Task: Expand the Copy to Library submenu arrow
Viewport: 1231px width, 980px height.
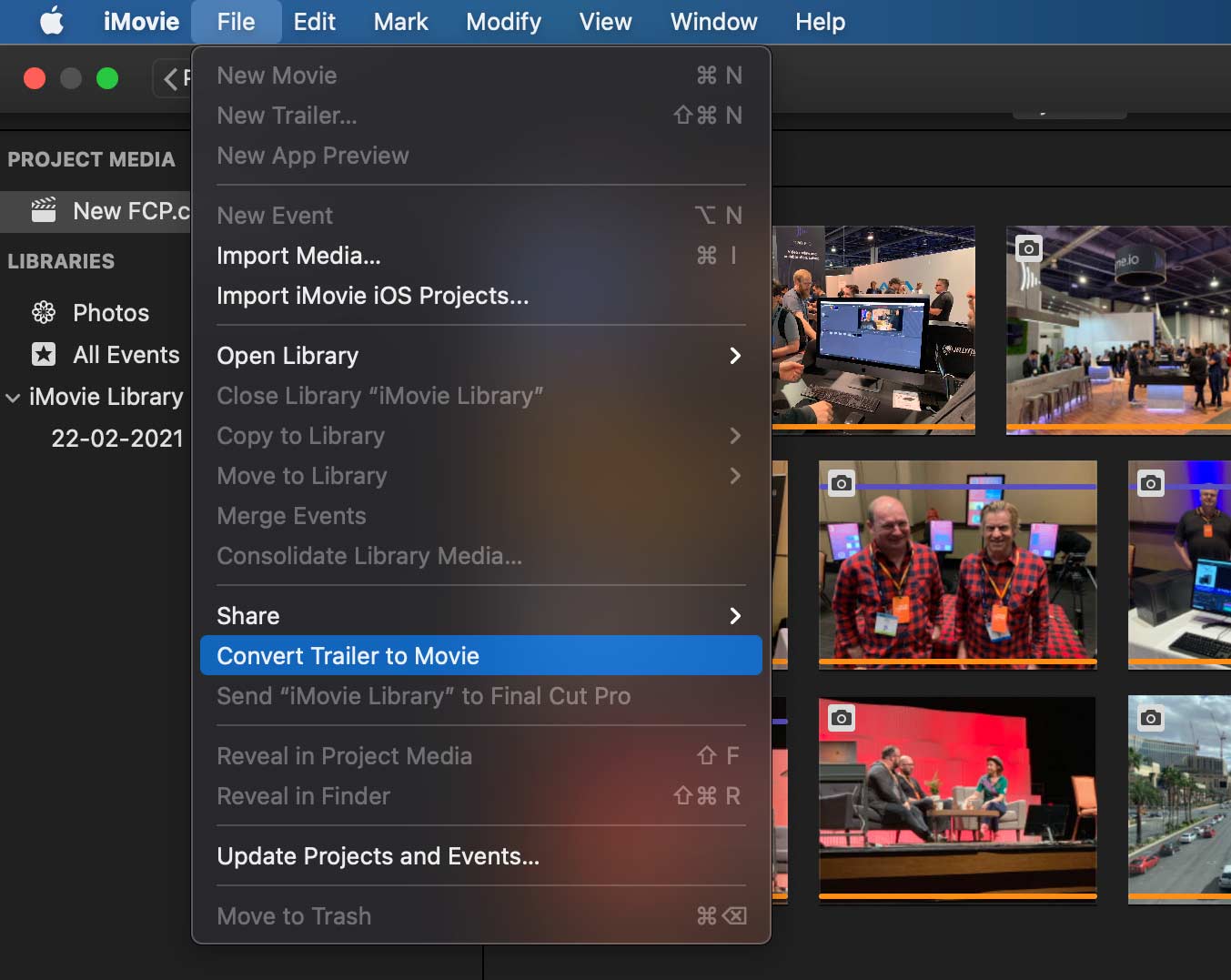Action: (735, 436)
